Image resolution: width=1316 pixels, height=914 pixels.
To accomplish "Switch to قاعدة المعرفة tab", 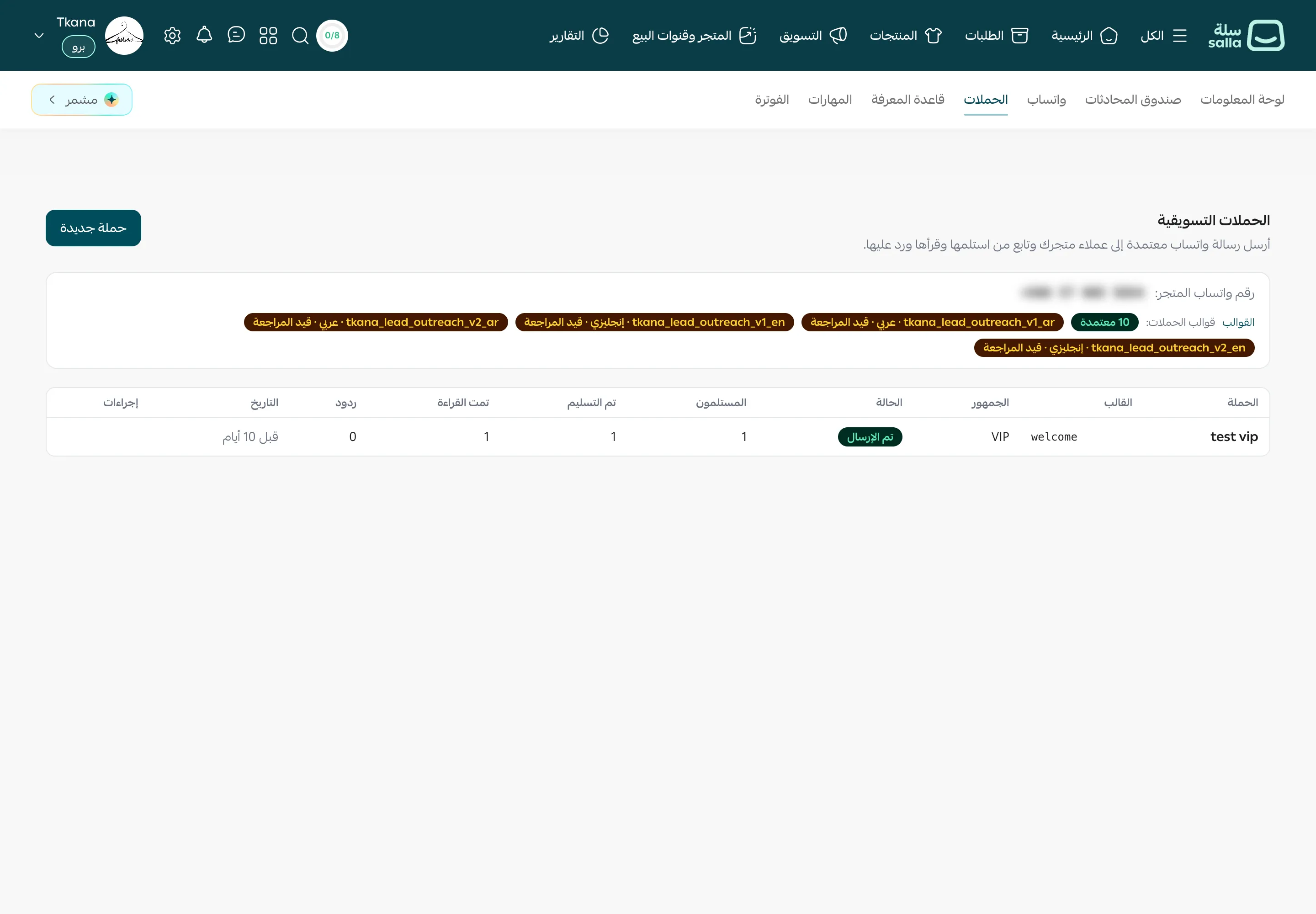I will pyautogui.click(x=907, y=100).
